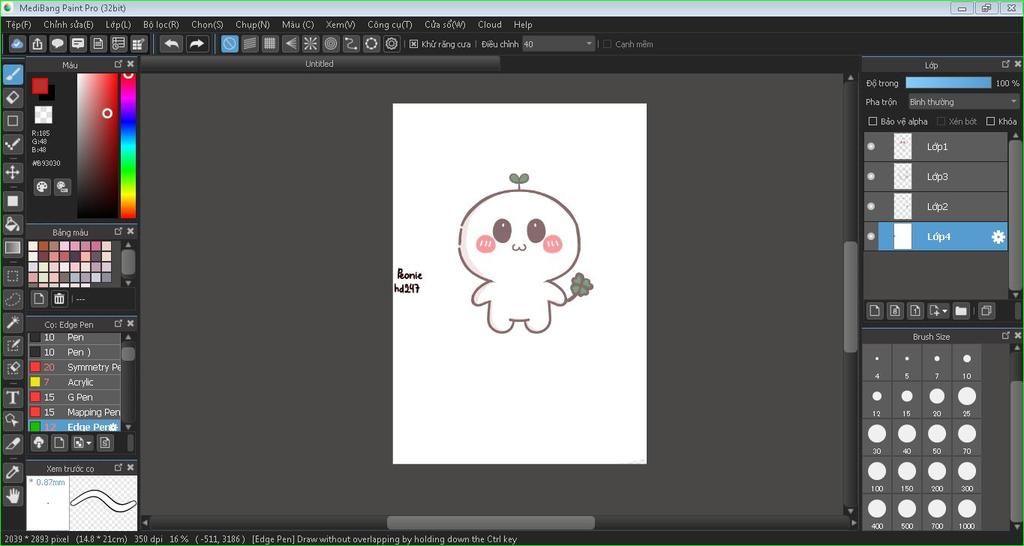1024x546 pixels.
Task: Open the color palette icon under hex code
Action: coord(42,187)
